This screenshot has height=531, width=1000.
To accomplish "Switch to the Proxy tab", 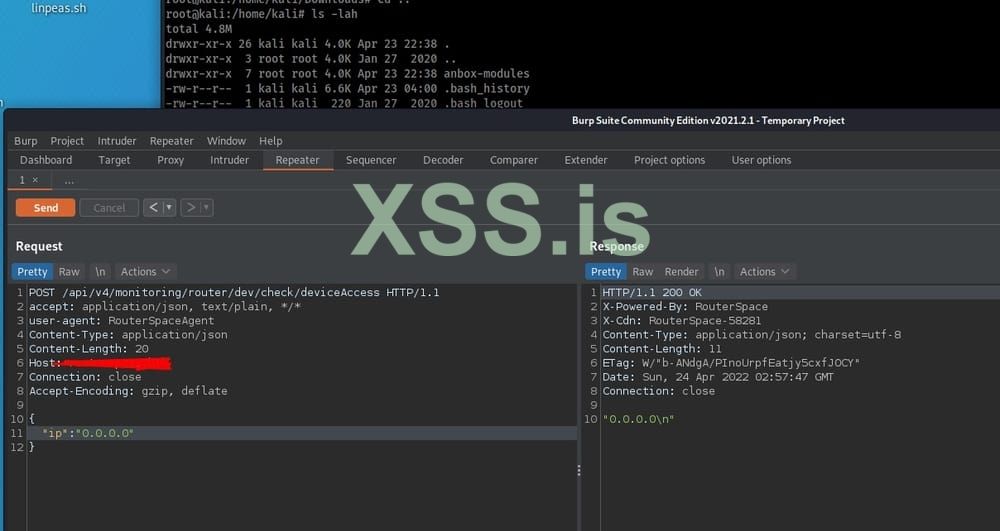I will [170, 160].
